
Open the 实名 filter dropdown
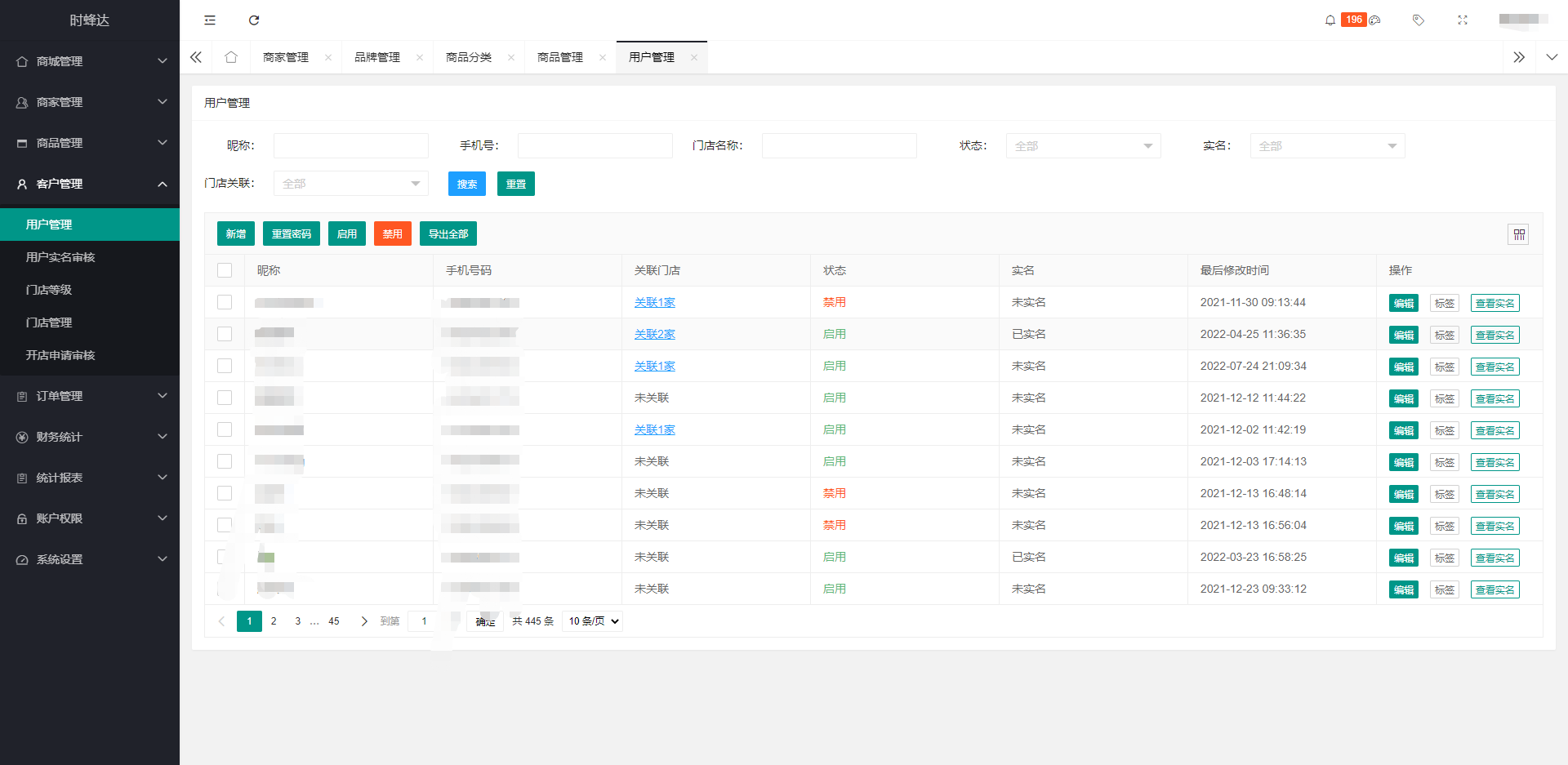[1327, 146]
